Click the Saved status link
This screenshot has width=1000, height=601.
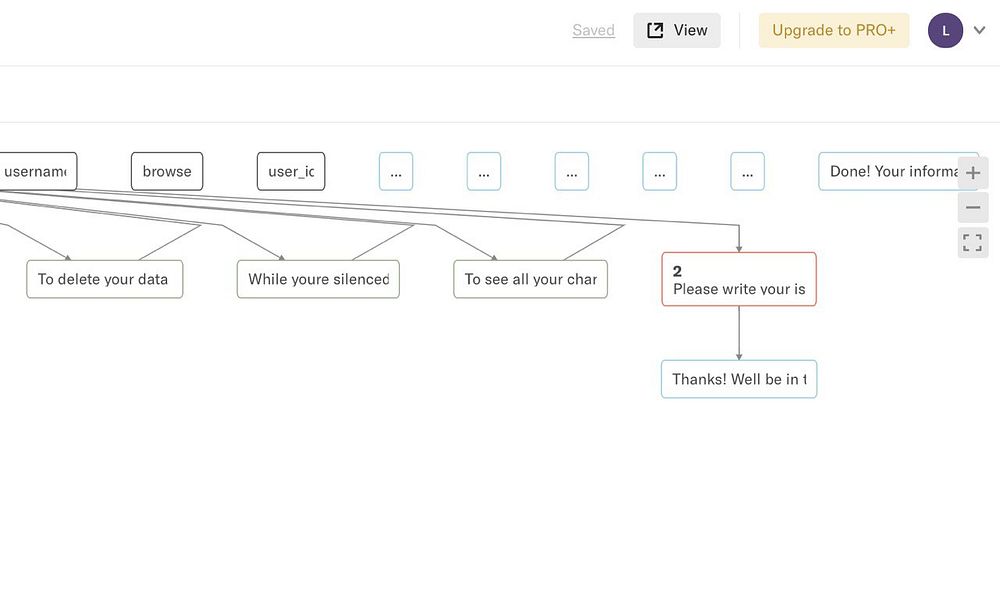coord(593,30)
